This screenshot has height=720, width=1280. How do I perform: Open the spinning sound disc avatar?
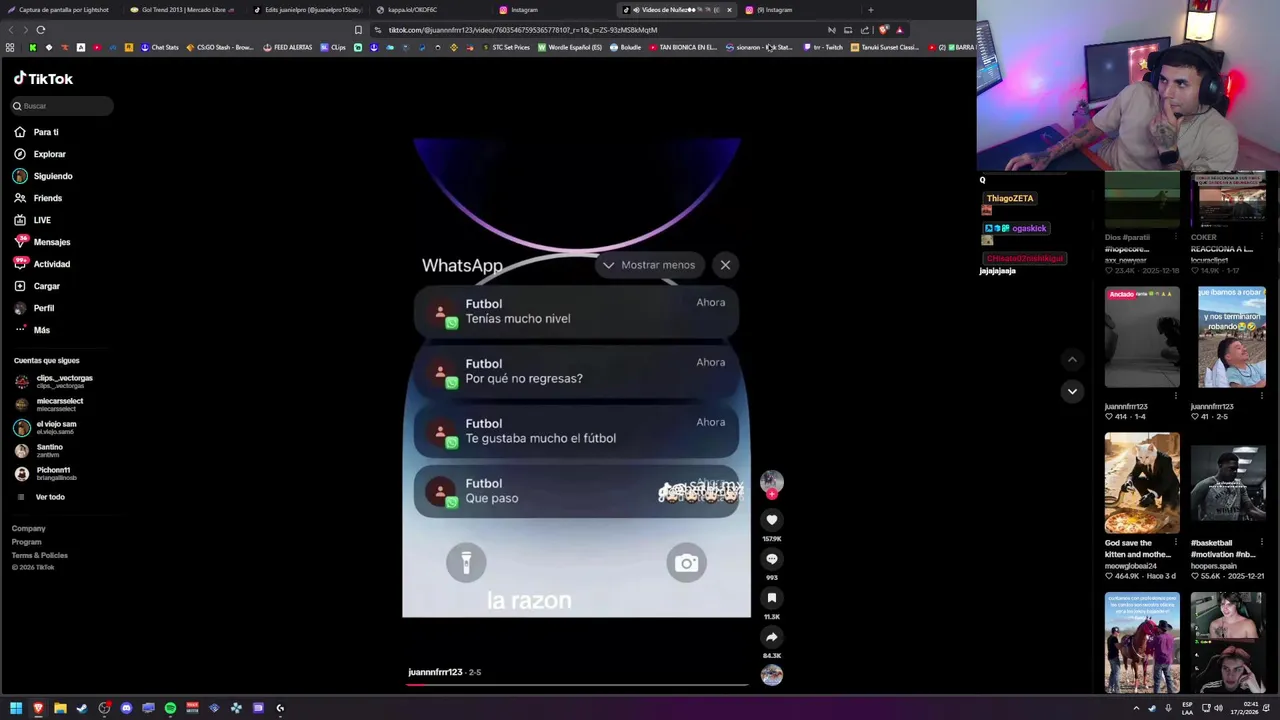(x=771, y=675)
